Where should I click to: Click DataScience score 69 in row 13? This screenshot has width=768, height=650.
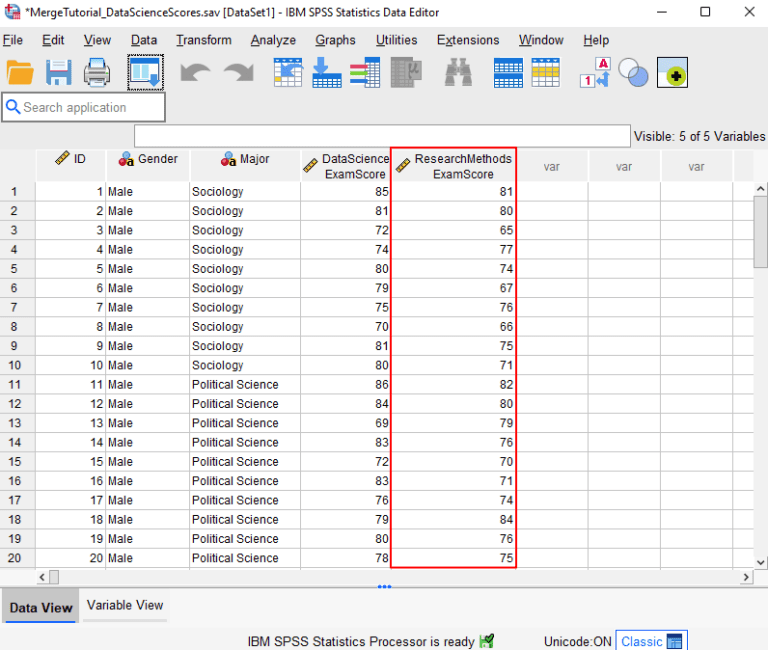345,423
